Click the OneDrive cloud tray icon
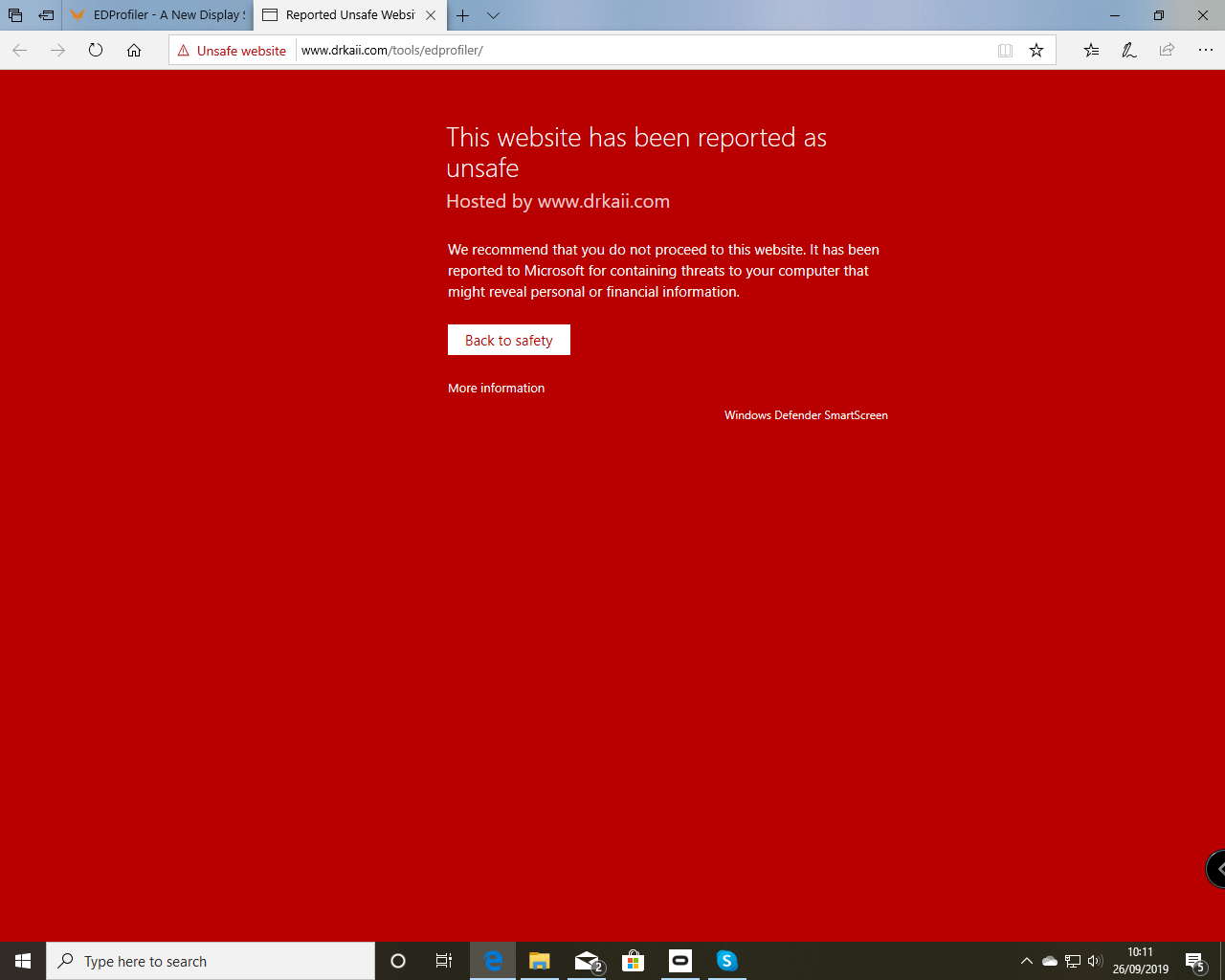Screen dimensions: 1225x980 tap(1050, 961)
